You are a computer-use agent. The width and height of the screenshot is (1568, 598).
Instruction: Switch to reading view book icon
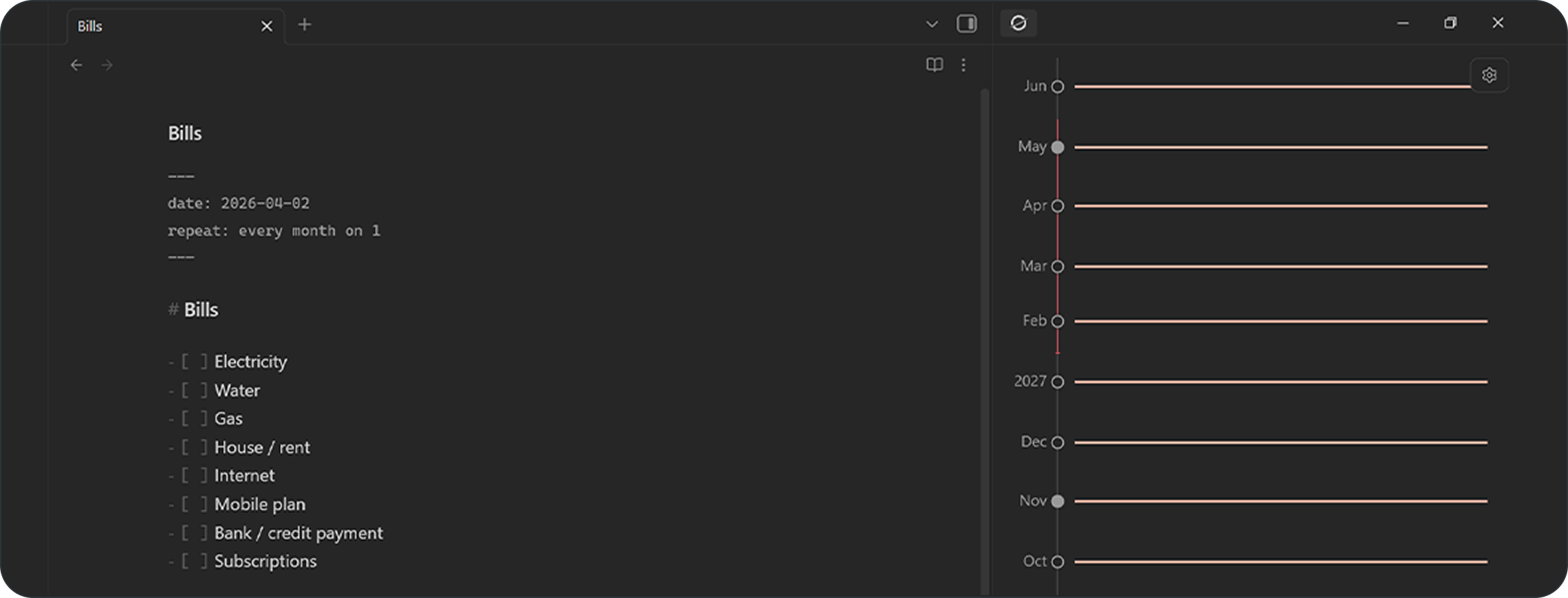tap(934, 65)
